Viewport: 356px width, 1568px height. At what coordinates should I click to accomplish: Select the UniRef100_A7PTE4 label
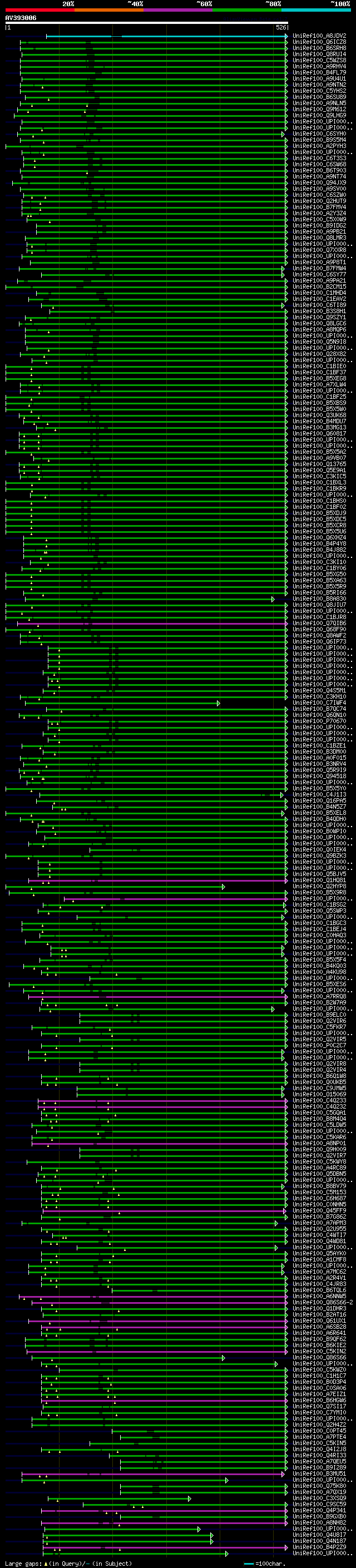click(x=319, y=1437)
